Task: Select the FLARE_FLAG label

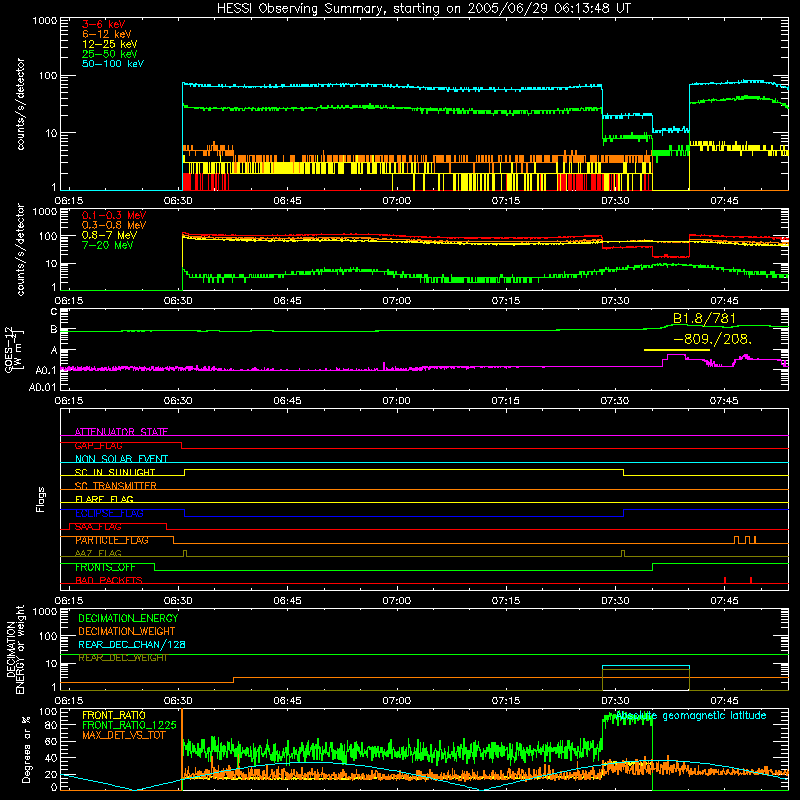Action: point(104,499)
